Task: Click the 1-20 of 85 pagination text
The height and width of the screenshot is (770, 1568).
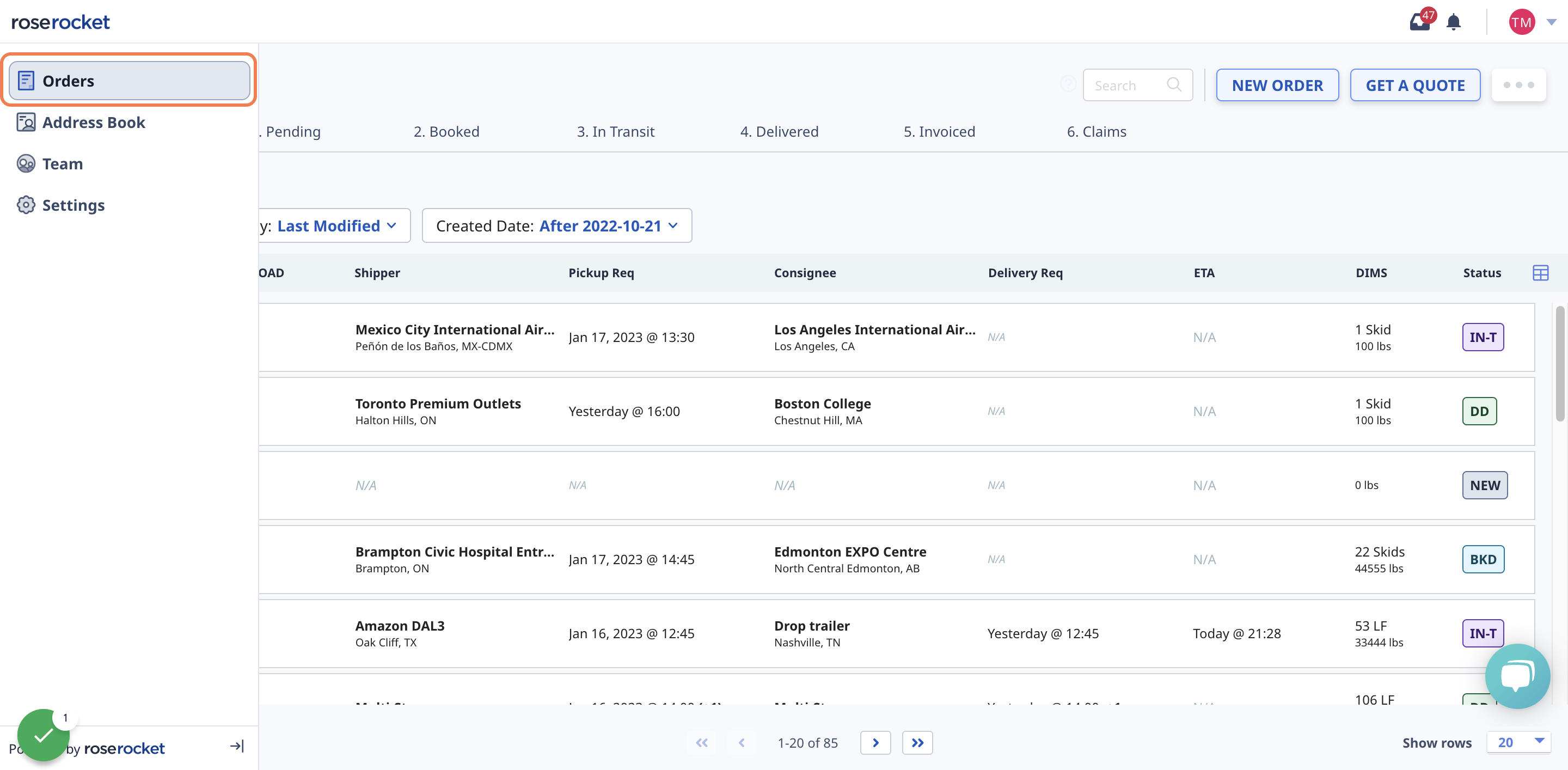Action: tap(808, 743)
